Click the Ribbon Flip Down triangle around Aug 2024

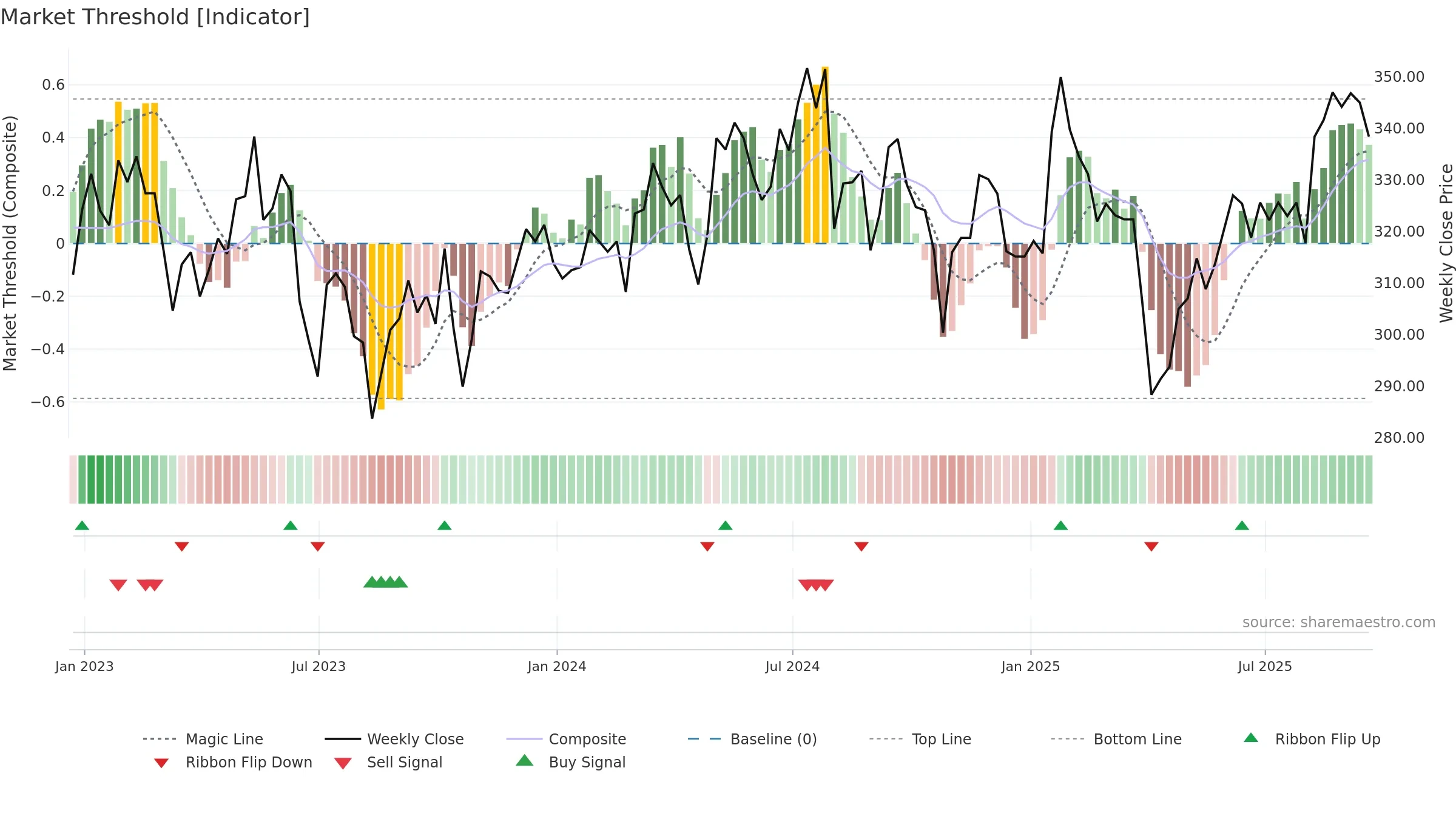[861, 546]
